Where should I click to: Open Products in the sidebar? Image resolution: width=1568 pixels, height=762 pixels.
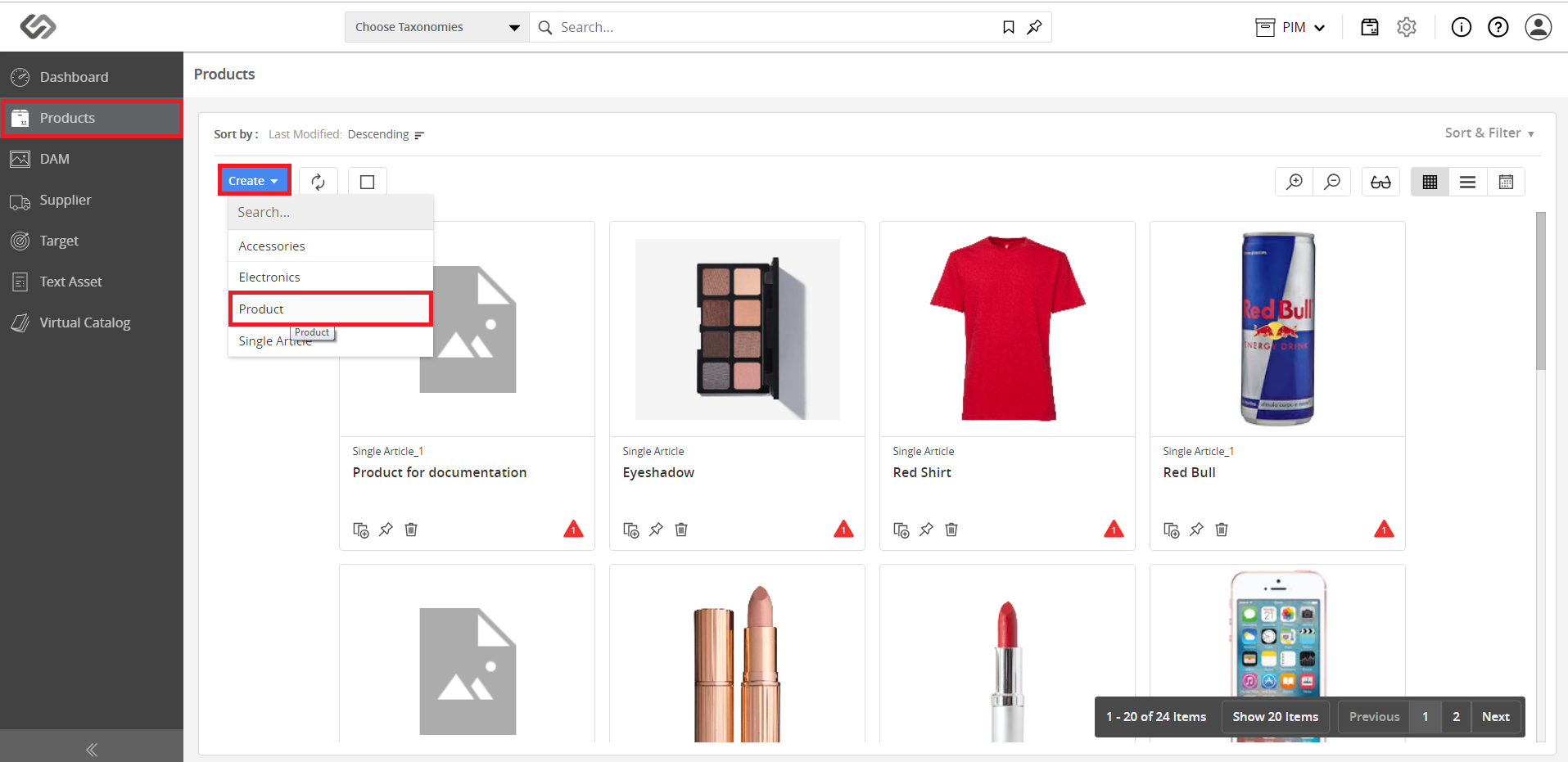coord(92,118)
